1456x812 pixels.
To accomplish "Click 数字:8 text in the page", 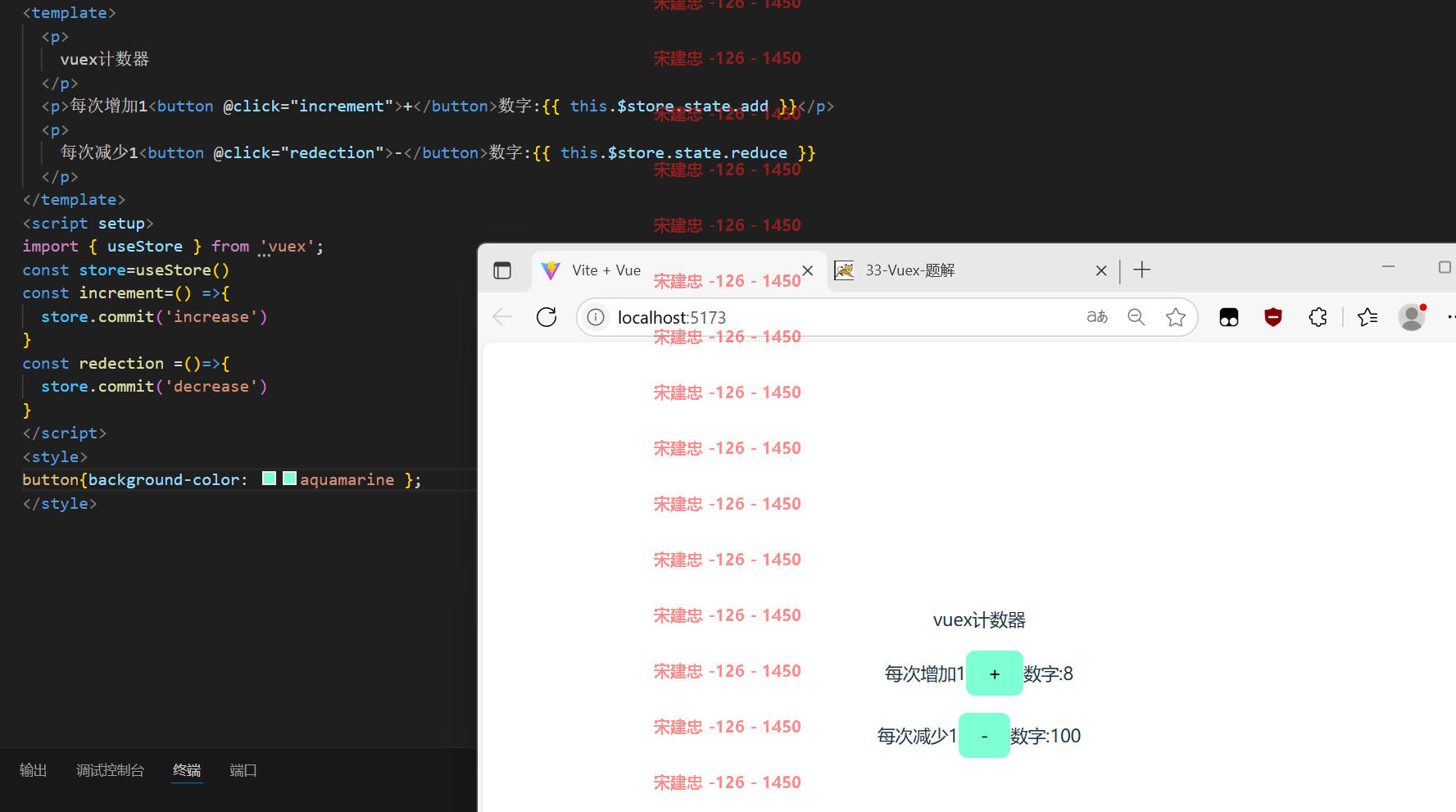I will coord(1048,674).
